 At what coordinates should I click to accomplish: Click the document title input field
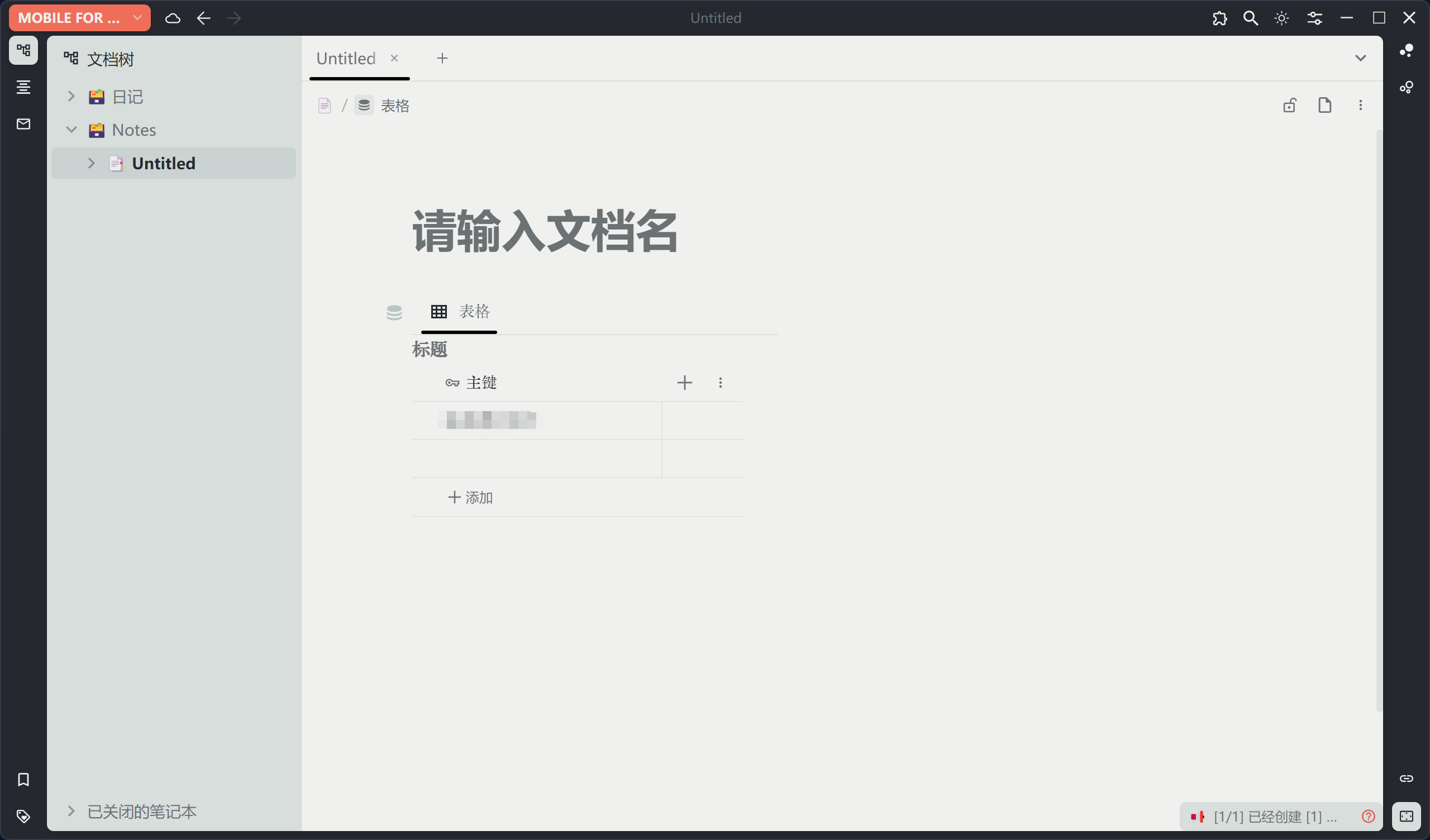pos(545,232)
